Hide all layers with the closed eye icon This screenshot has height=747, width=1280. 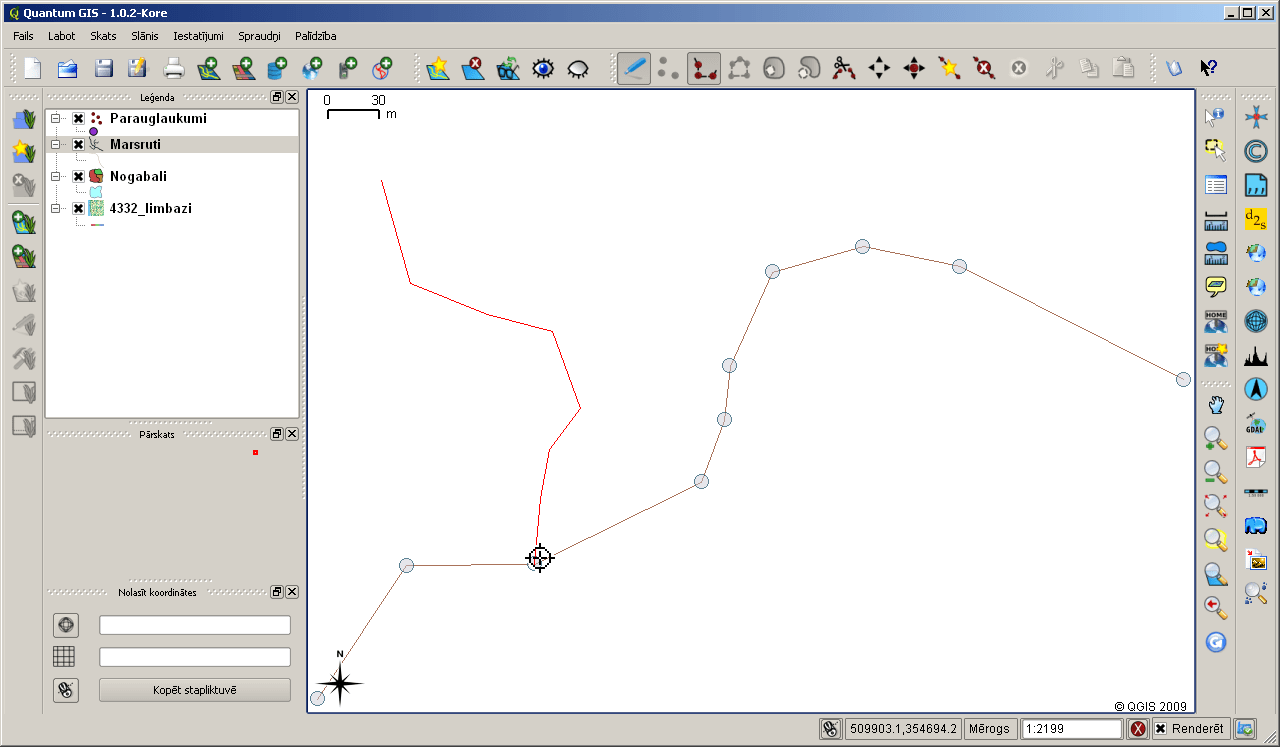click(x=578, y=68)
